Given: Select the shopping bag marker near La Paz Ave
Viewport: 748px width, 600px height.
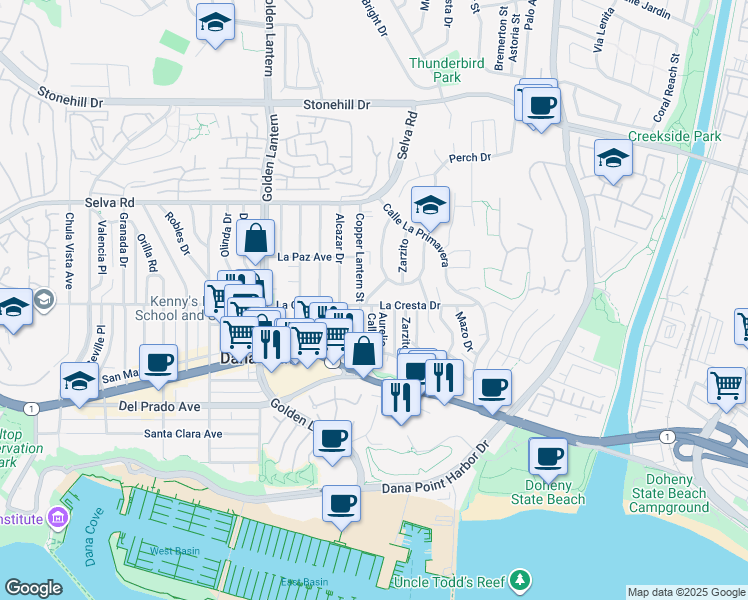Looking at the screenshot, I should [x=255, y=239].
